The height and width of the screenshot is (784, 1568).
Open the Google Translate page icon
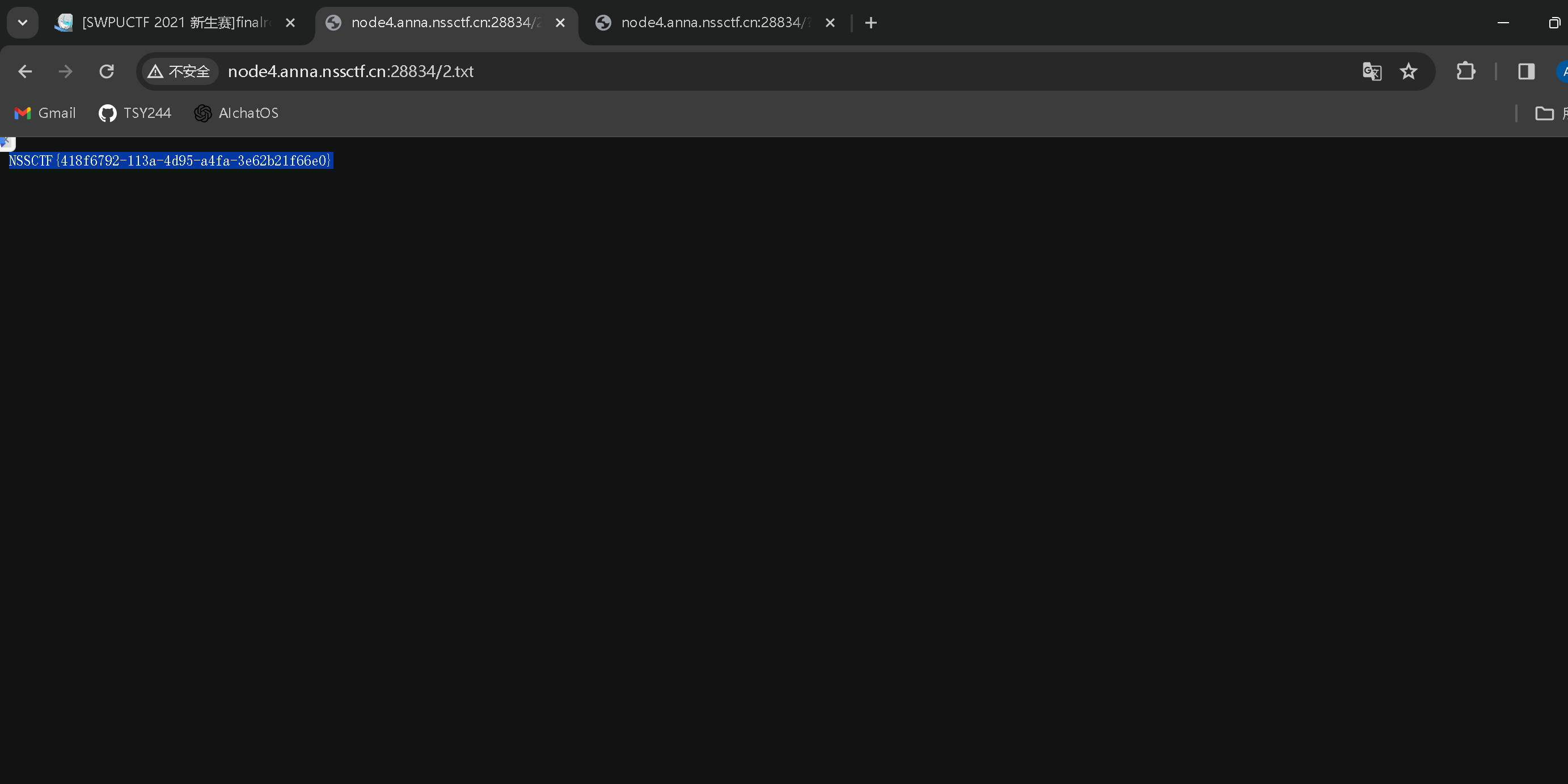[1371, 72]
